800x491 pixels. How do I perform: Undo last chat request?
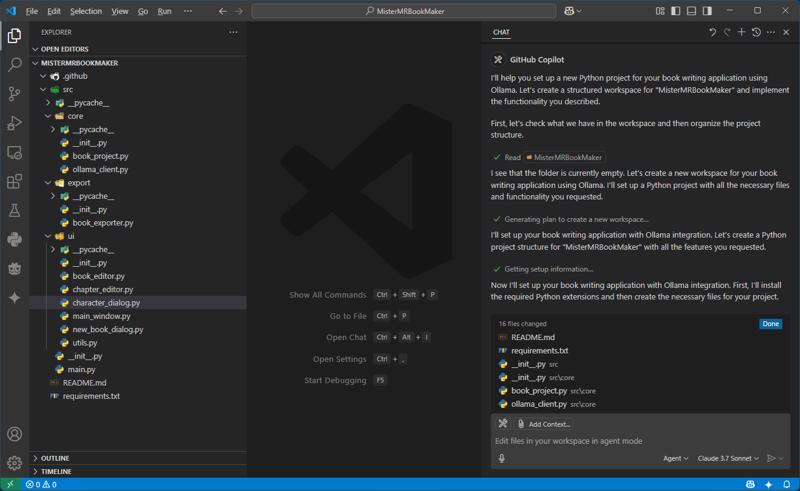click(712, 32)
